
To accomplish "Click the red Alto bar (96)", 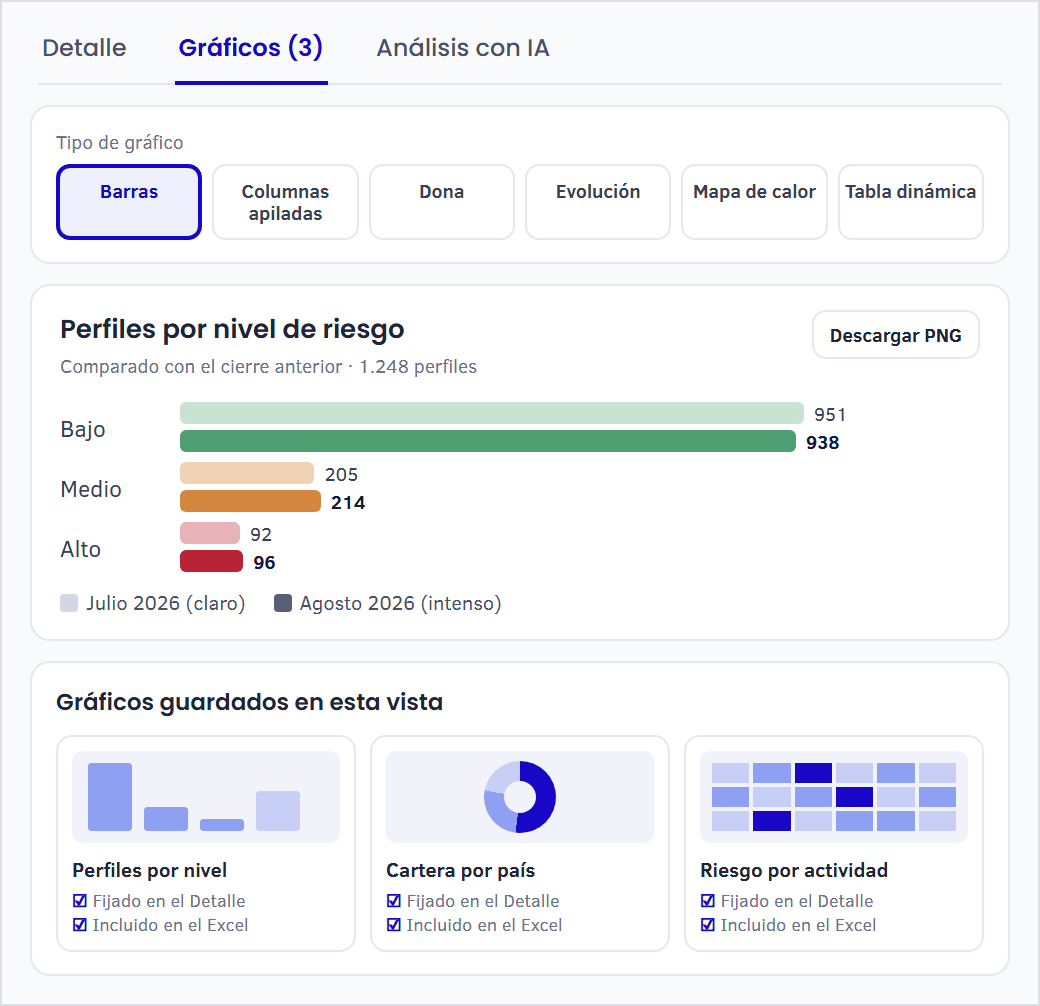I will pos(211,560).
